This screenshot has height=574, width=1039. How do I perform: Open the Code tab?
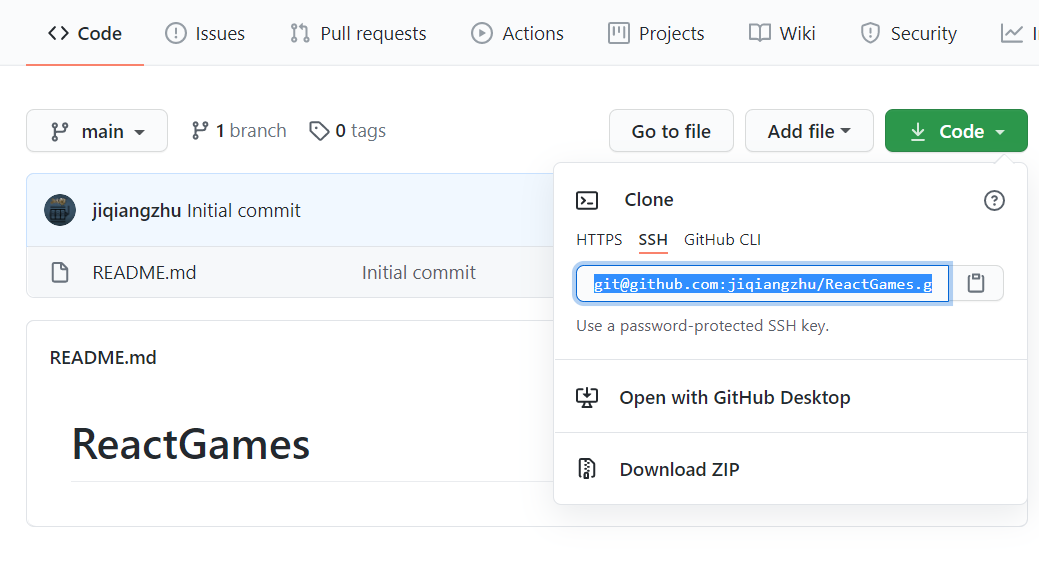(x=85, y=33)
